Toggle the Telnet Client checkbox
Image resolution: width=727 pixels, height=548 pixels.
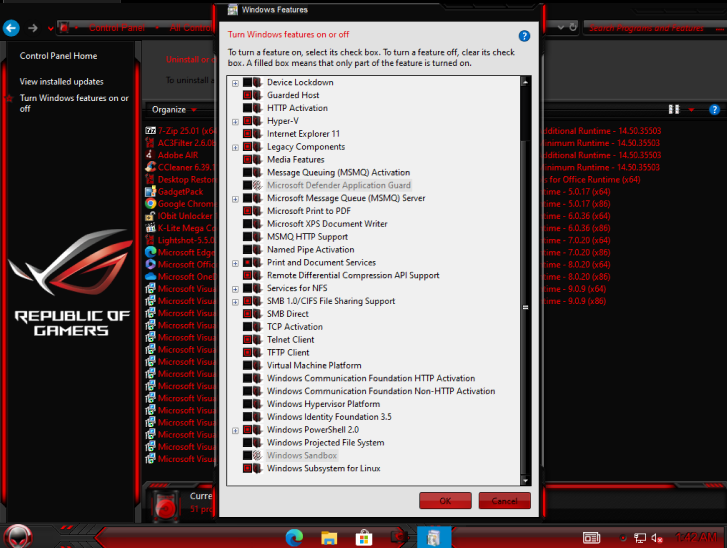[248, 339]
